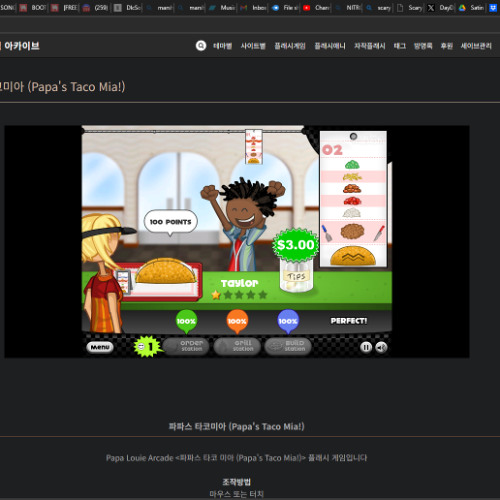Switch to the BOOT browser tab
Screen dimensions: 500x500
point(33,8)
